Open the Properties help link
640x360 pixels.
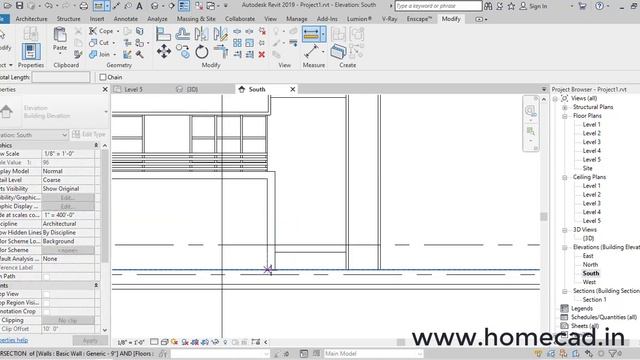[x=14, y=340]
